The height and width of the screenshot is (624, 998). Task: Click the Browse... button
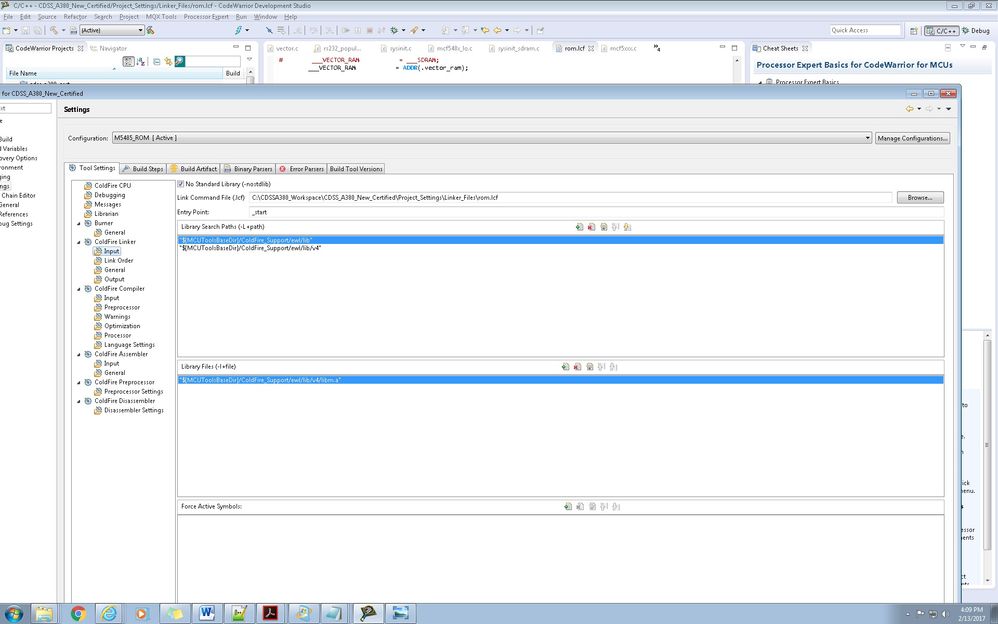[920, 198]
